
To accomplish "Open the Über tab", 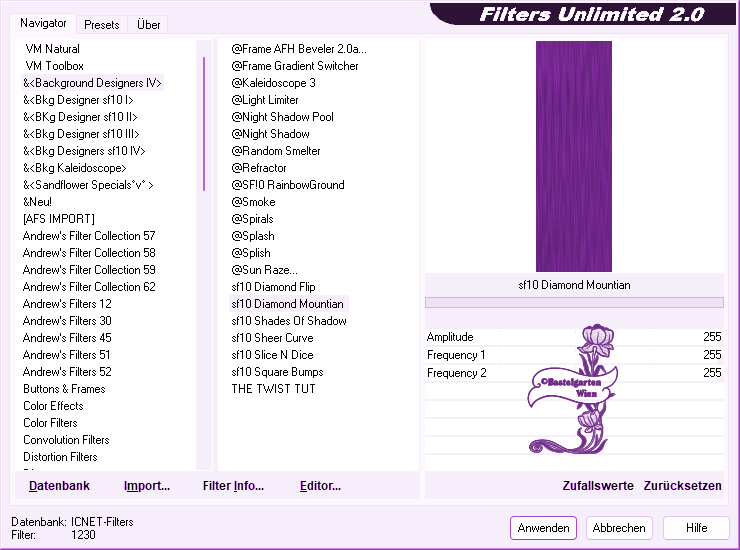I will tap(148, 25).
